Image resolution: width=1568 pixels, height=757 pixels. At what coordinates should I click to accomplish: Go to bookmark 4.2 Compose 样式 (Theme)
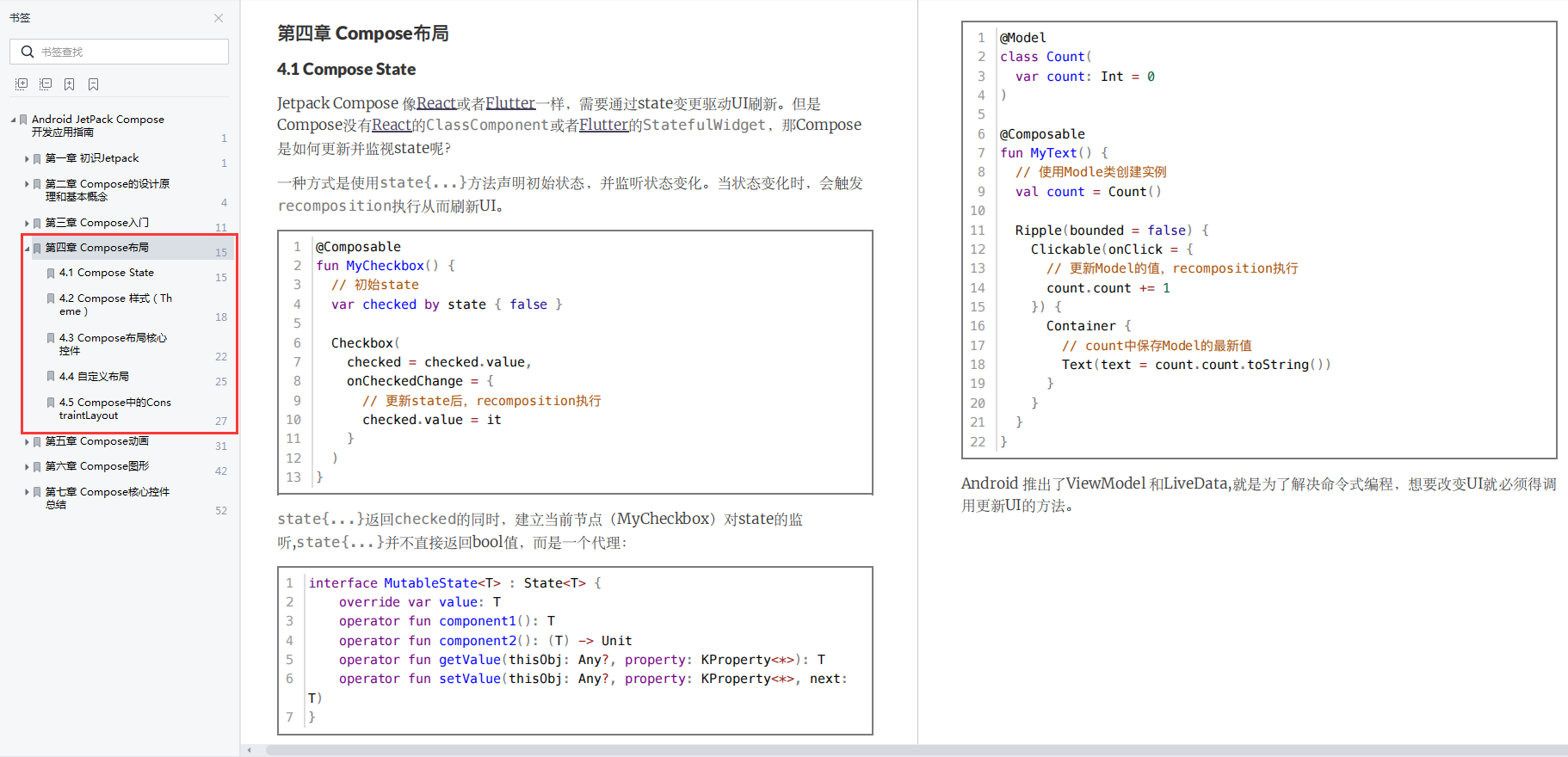coord(115,305)
